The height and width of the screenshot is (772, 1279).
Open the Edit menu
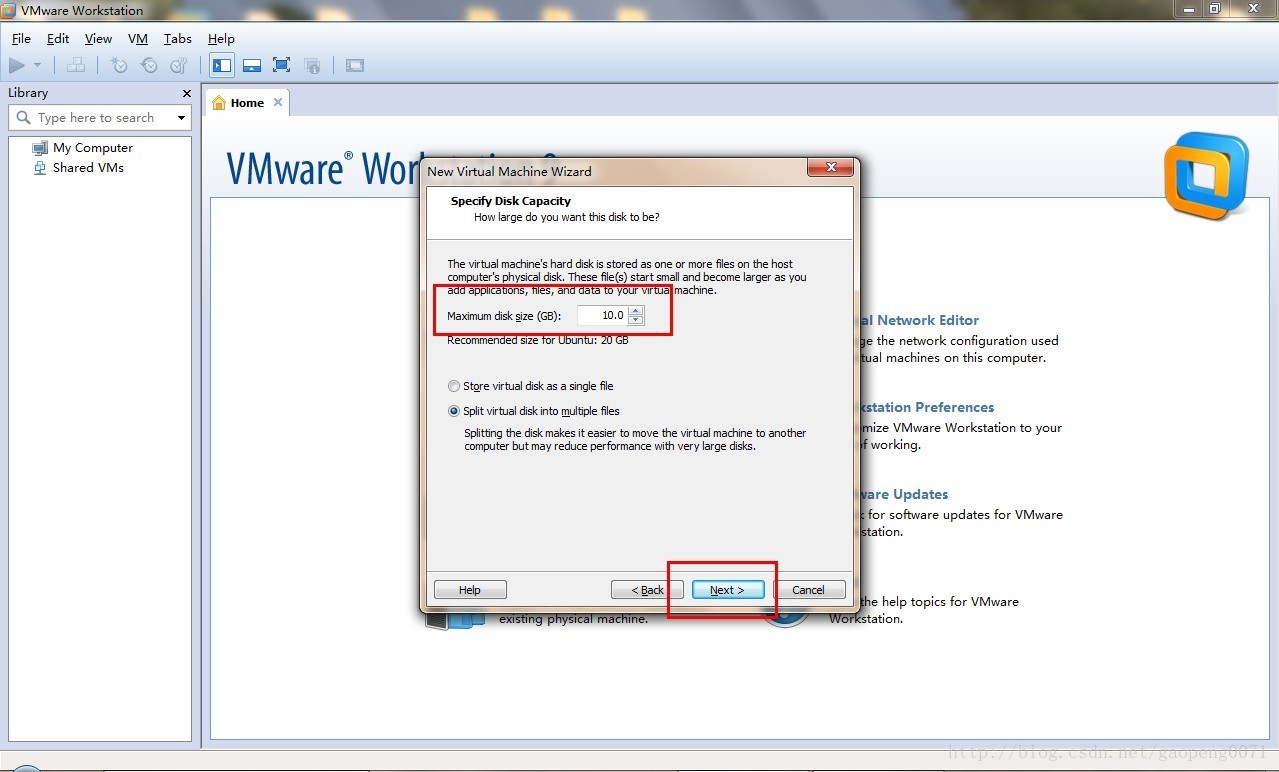coord(58,38)
